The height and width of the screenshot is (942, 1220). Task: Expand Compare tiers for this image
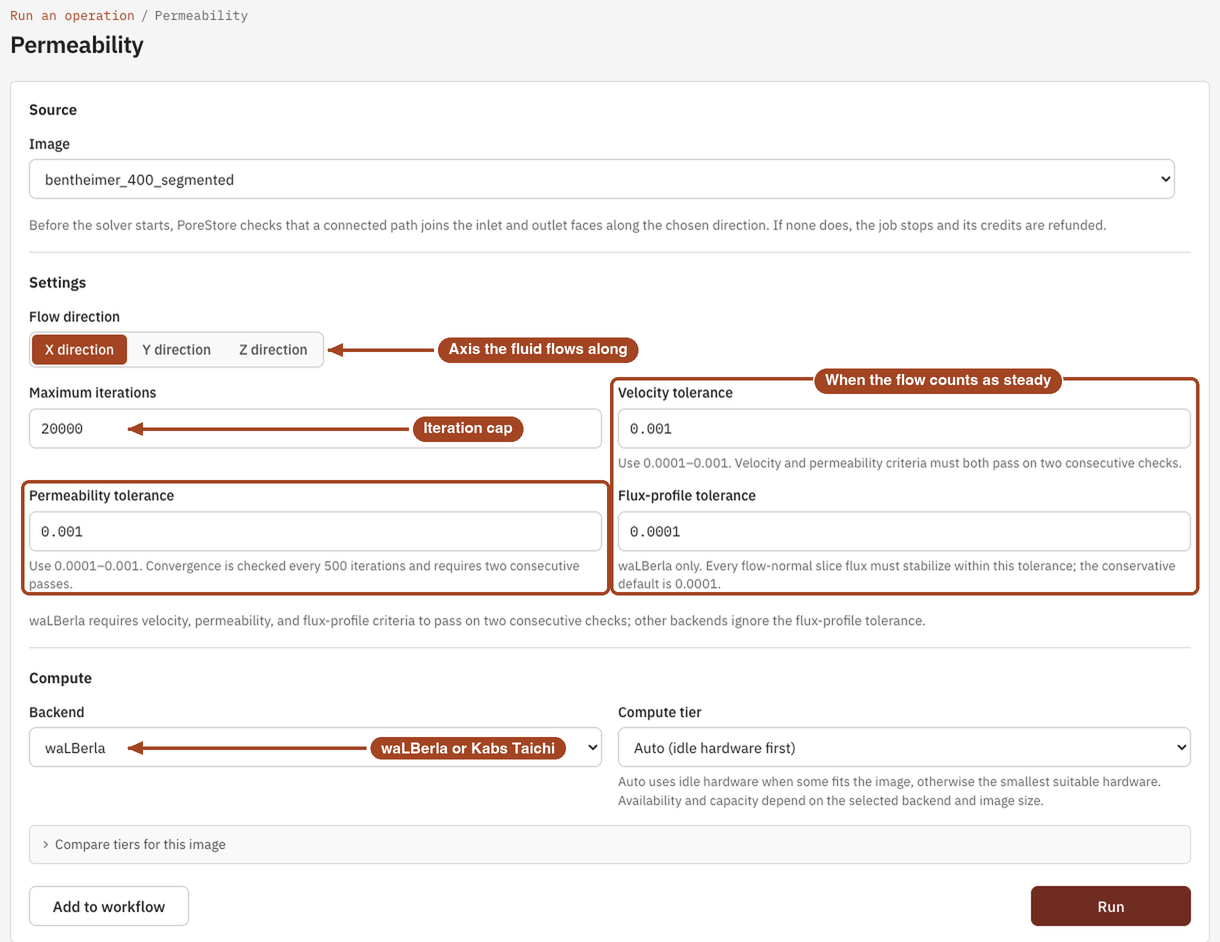pos(610,844)
